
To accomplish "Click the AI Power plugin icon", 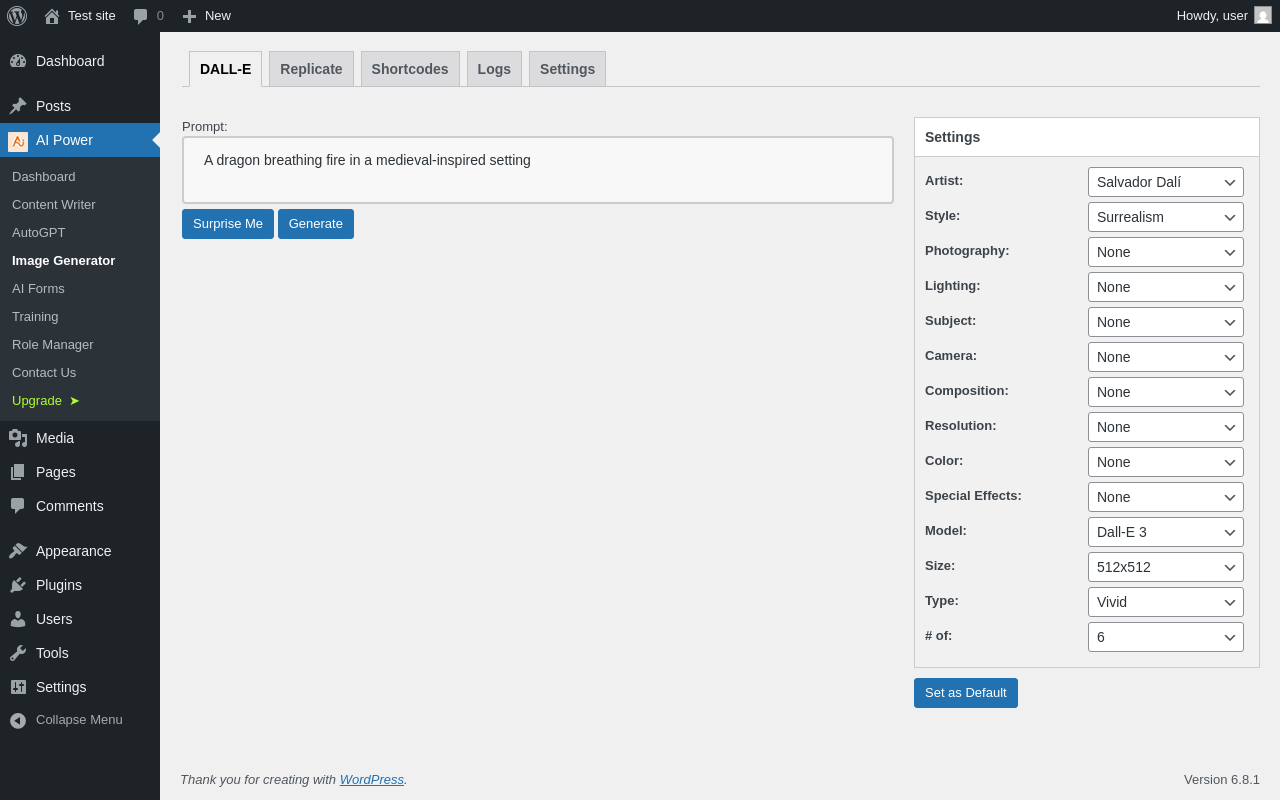I will (18, 141).
